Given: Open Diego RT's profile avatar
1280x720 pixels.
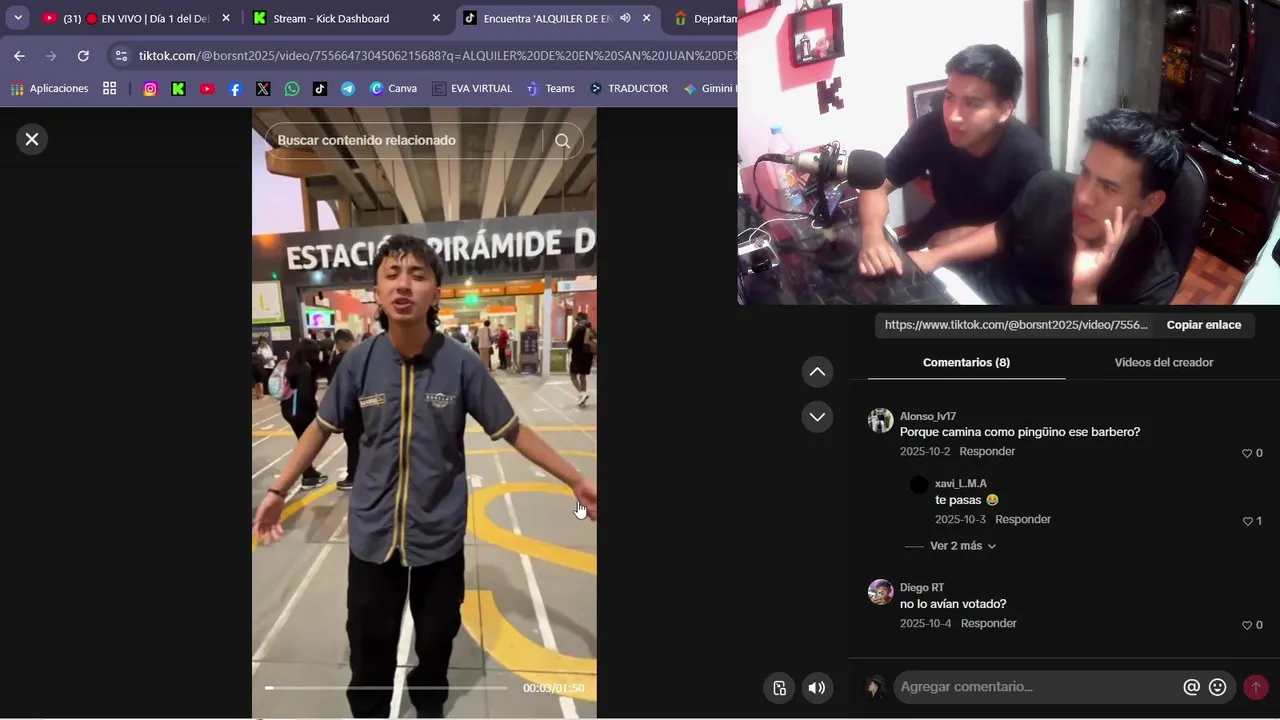Looking at the screenshot, I should pyautogui.click(x=880, y=592).
